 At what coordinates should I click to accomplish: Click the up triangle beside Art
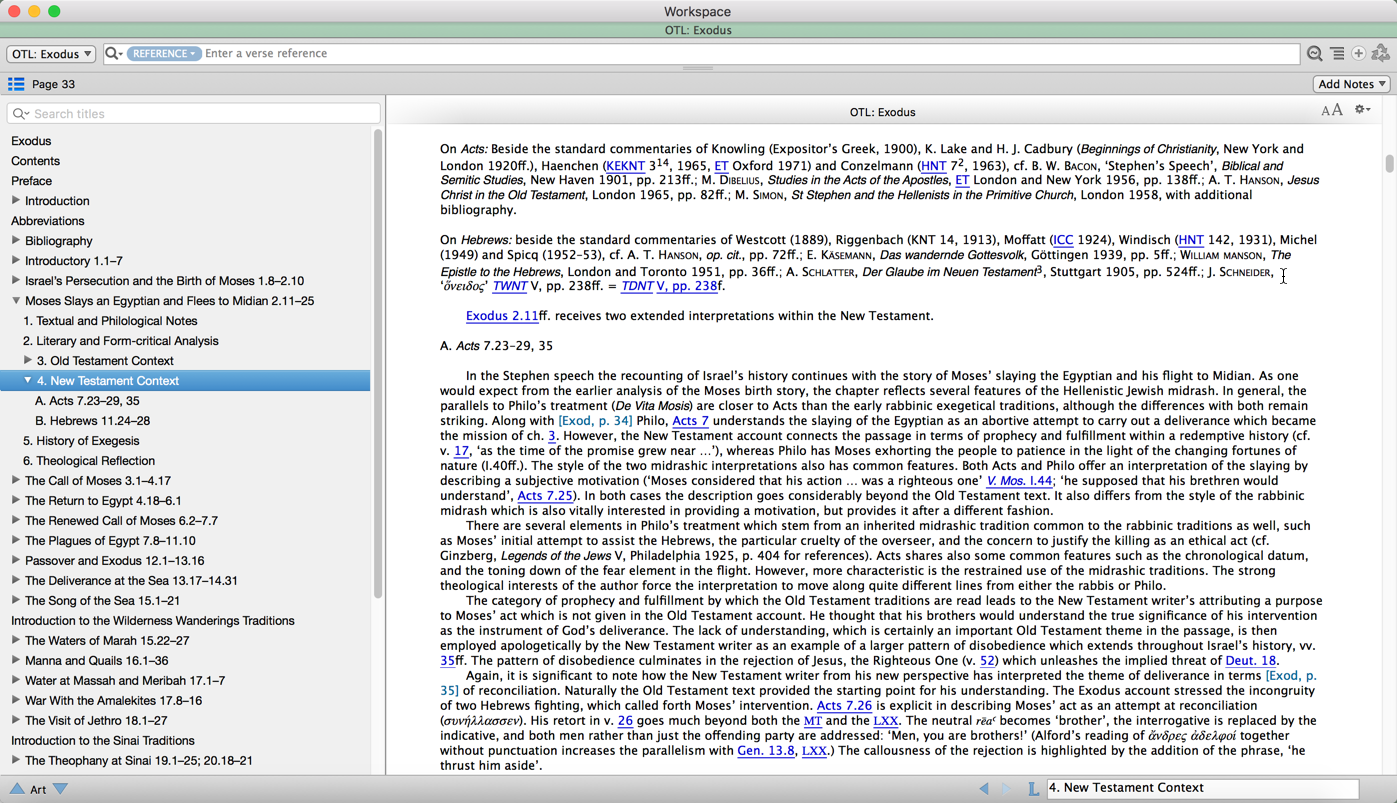pyautogui.click(x=17, y=789)
